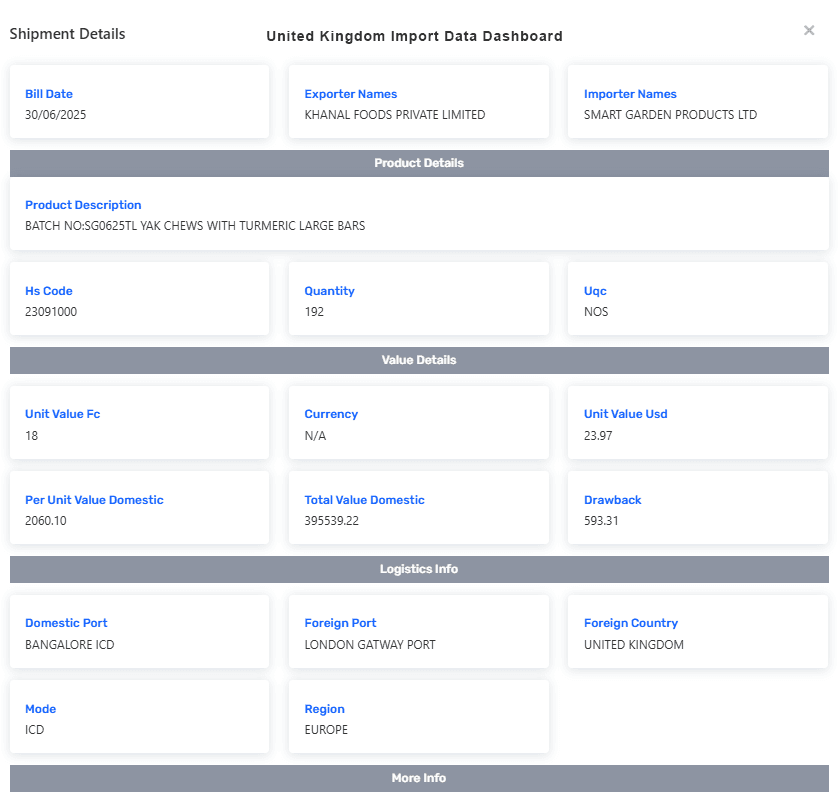Click the Product Details section header
This screenshot has height=803, width=839.
click(419, 163)
